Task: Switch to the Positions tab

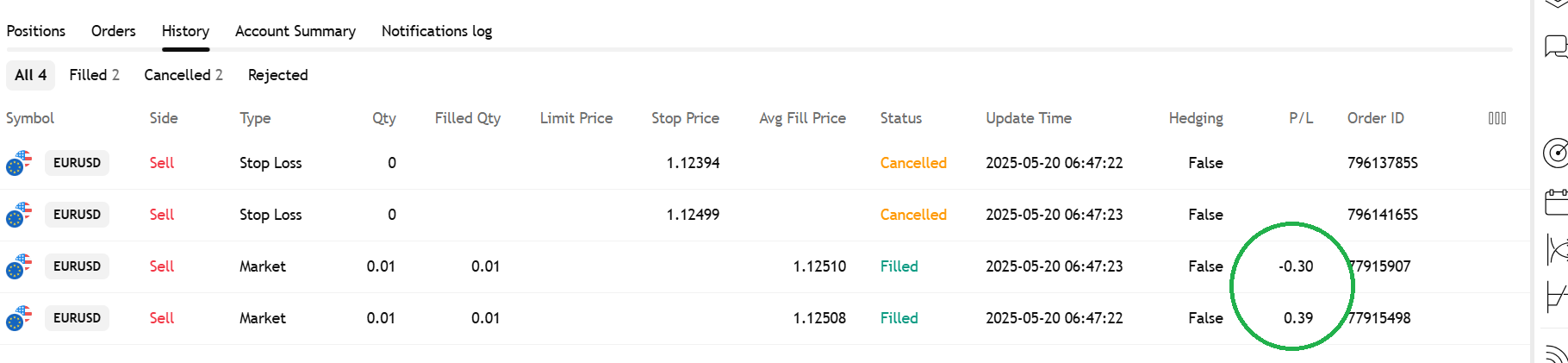Action: pyautogui.click(x=36, y=31)
